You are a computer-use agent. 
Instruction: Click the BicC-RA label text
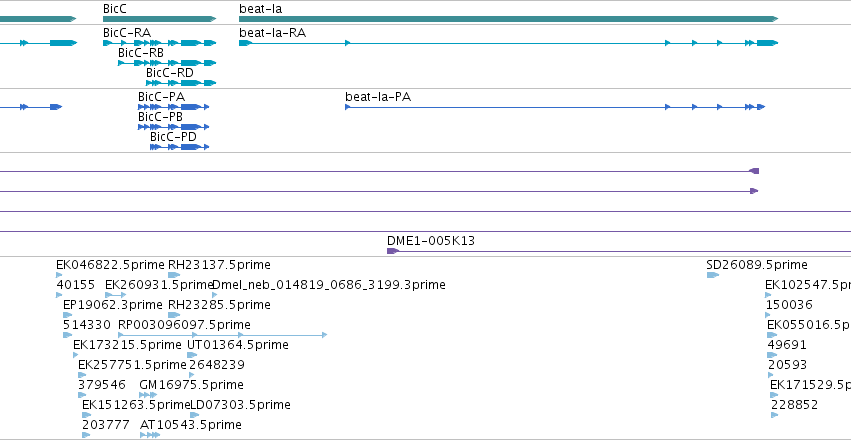127,33
